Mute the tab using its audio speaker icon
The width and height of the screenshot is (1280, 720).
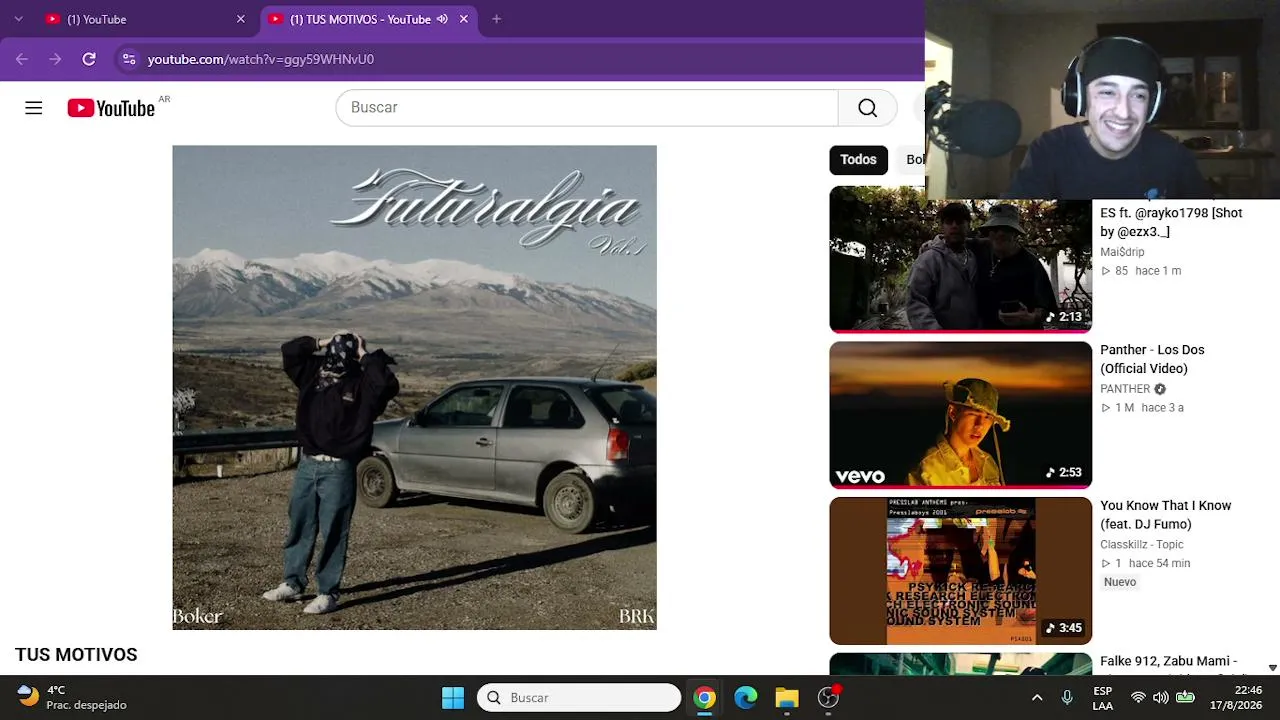point(442,19)
